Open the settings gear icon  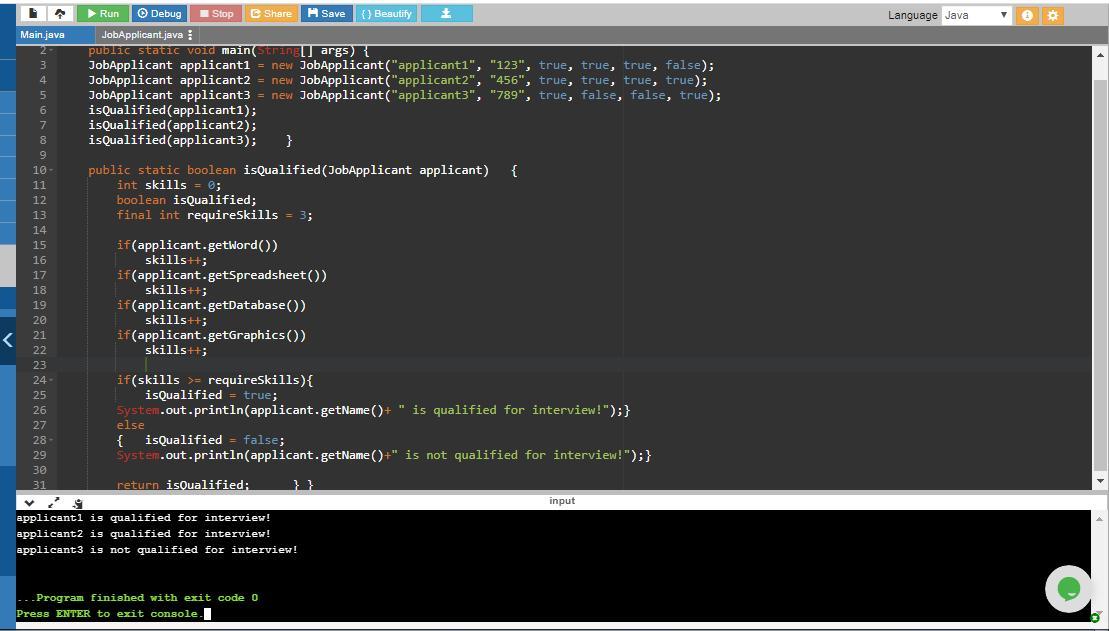point(1053,15)
